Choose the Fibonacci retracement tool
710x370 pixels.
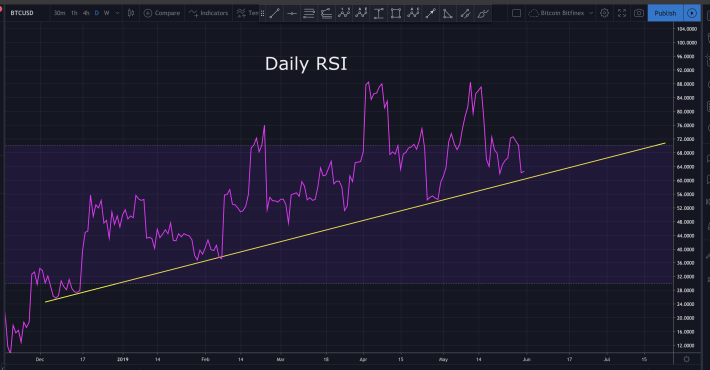pos(309,14)
